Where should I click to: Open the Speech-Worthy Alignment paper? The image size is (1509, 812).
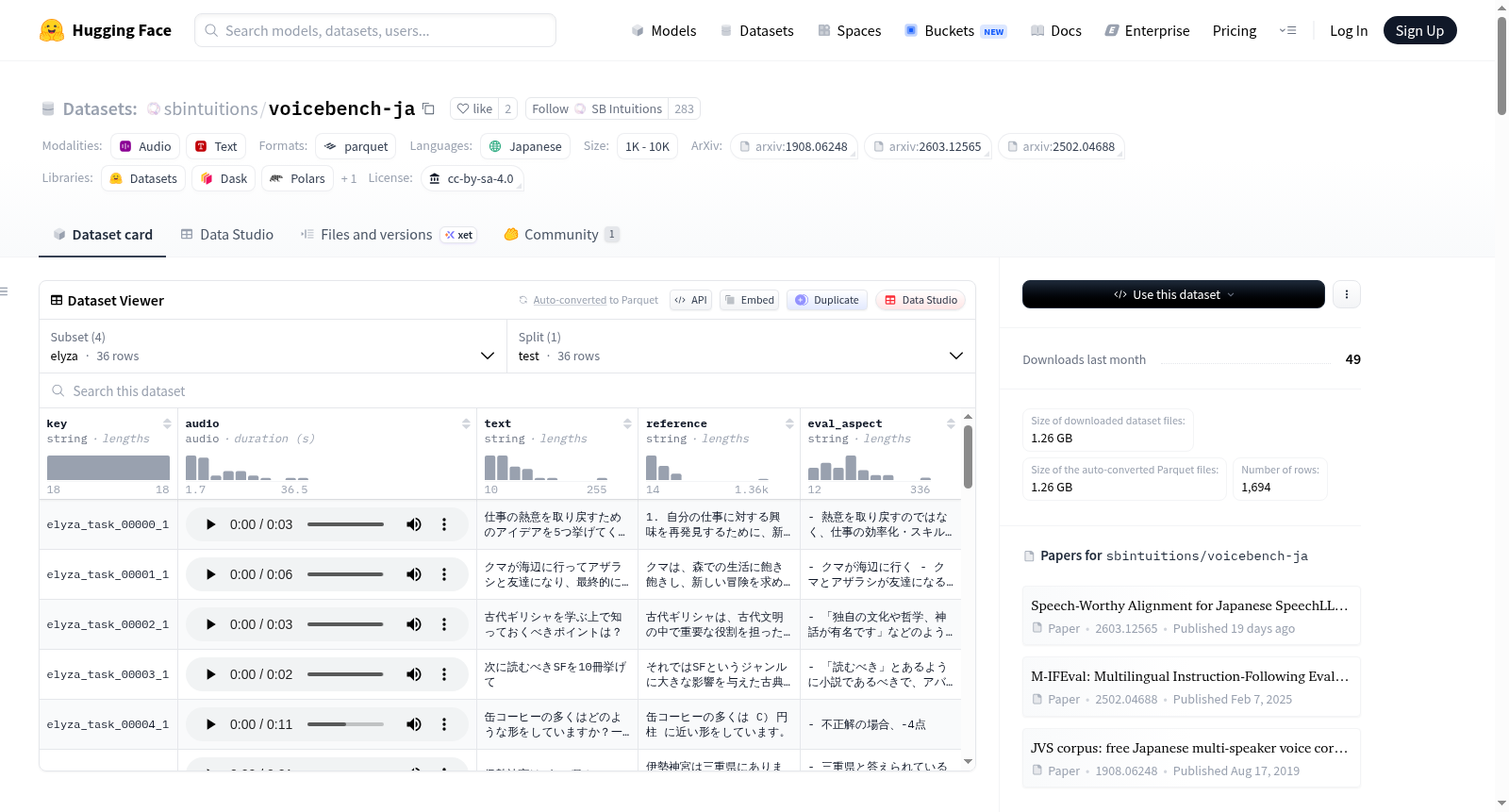[x=1191, y=616]
